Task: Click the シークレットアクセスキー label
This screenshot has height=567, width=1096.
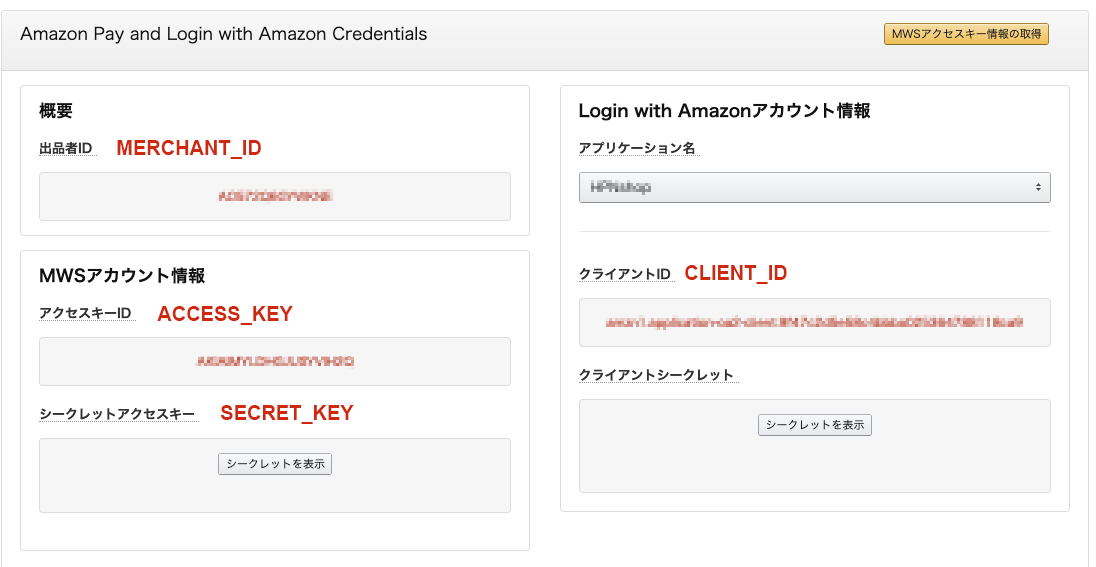Action: (x=117, y=413)
